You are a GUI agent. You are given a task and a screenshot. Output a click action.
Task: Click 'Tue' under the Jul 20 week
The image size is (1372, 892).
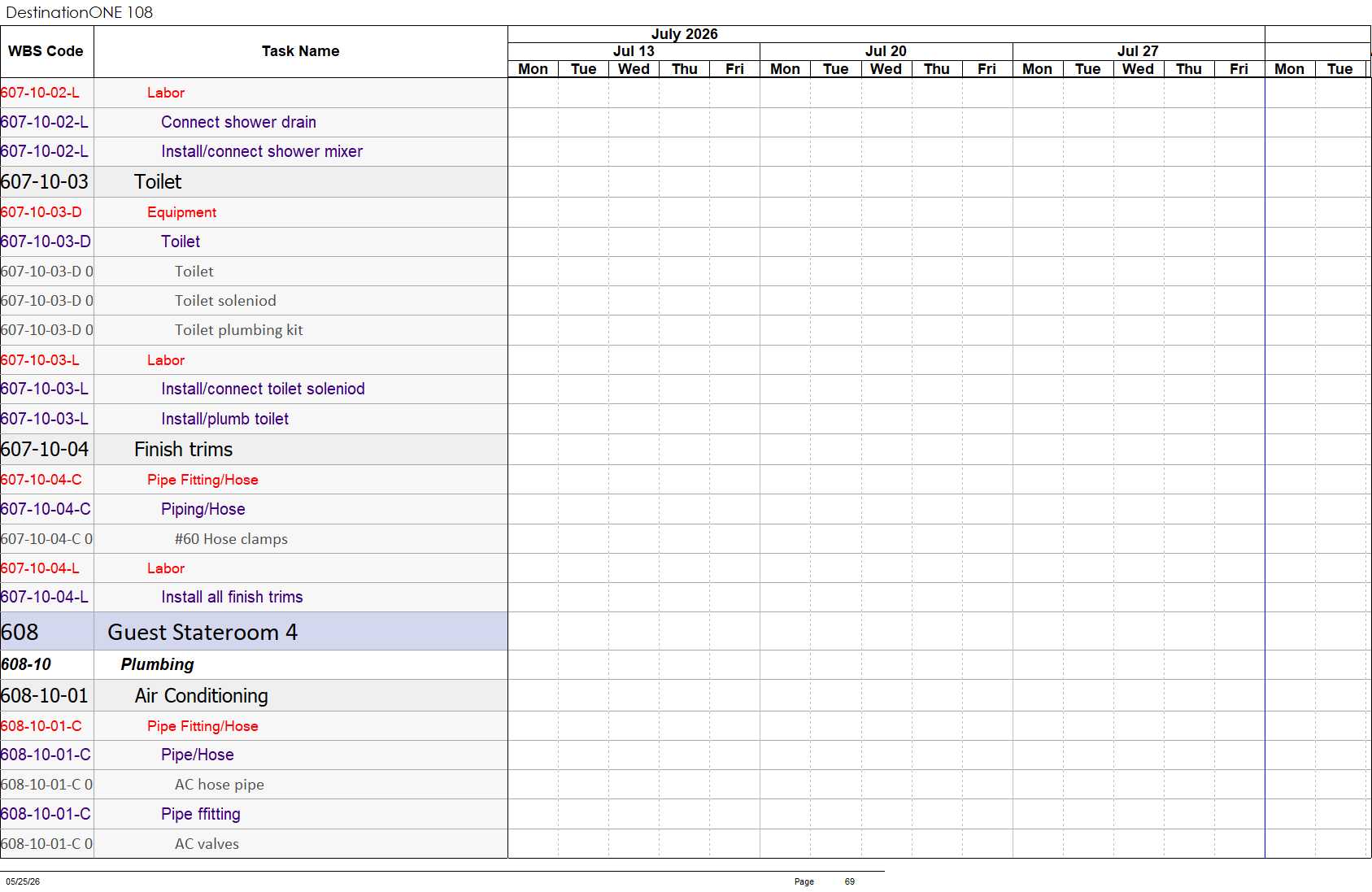click(835, 69)
